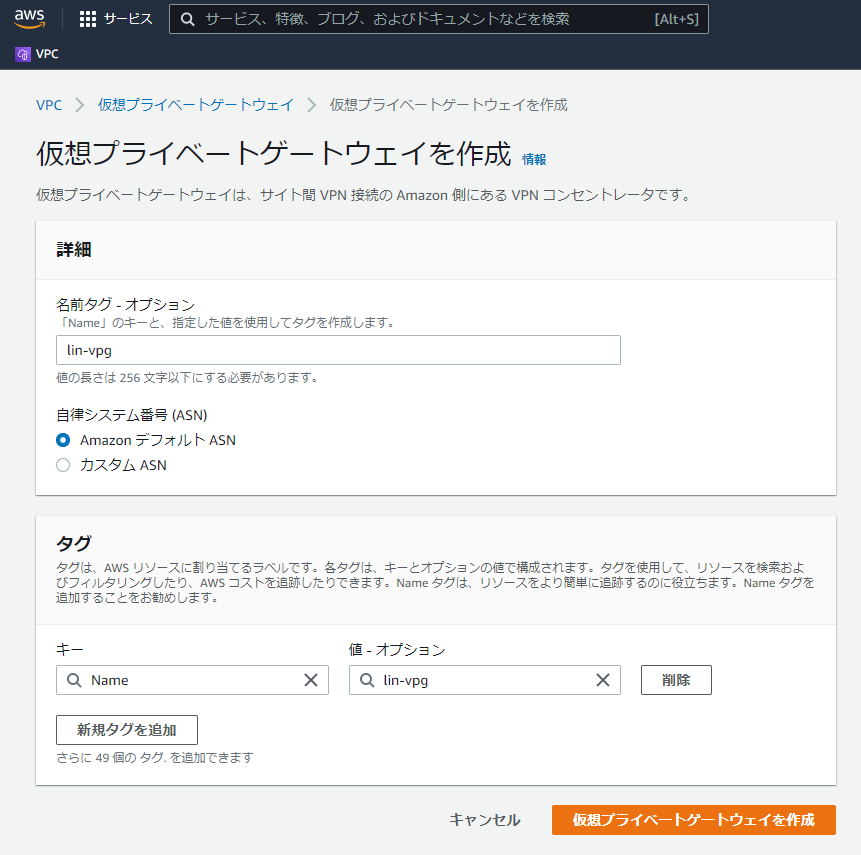
Task: Open the services grid menu icon
Action: coord(88,19)
